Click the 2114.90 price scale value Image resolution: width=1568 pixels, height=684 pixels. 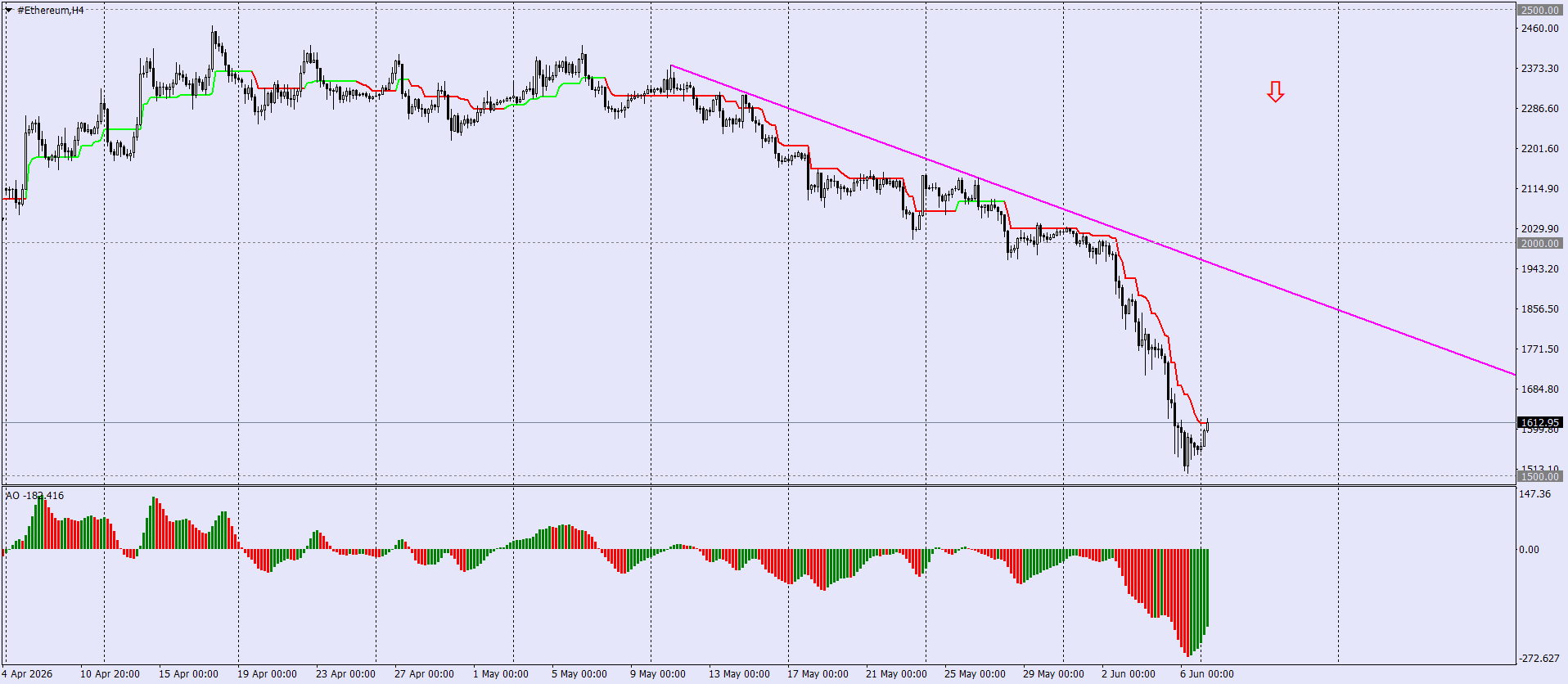pyautogui.click(x=1540, y=189)
